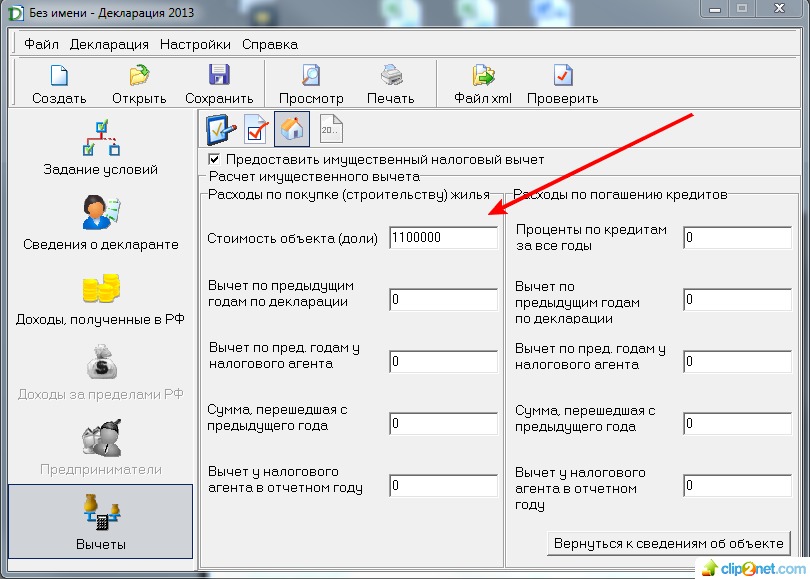Click the Создать new document icon

pyautogui.click(x=59, y=76)
